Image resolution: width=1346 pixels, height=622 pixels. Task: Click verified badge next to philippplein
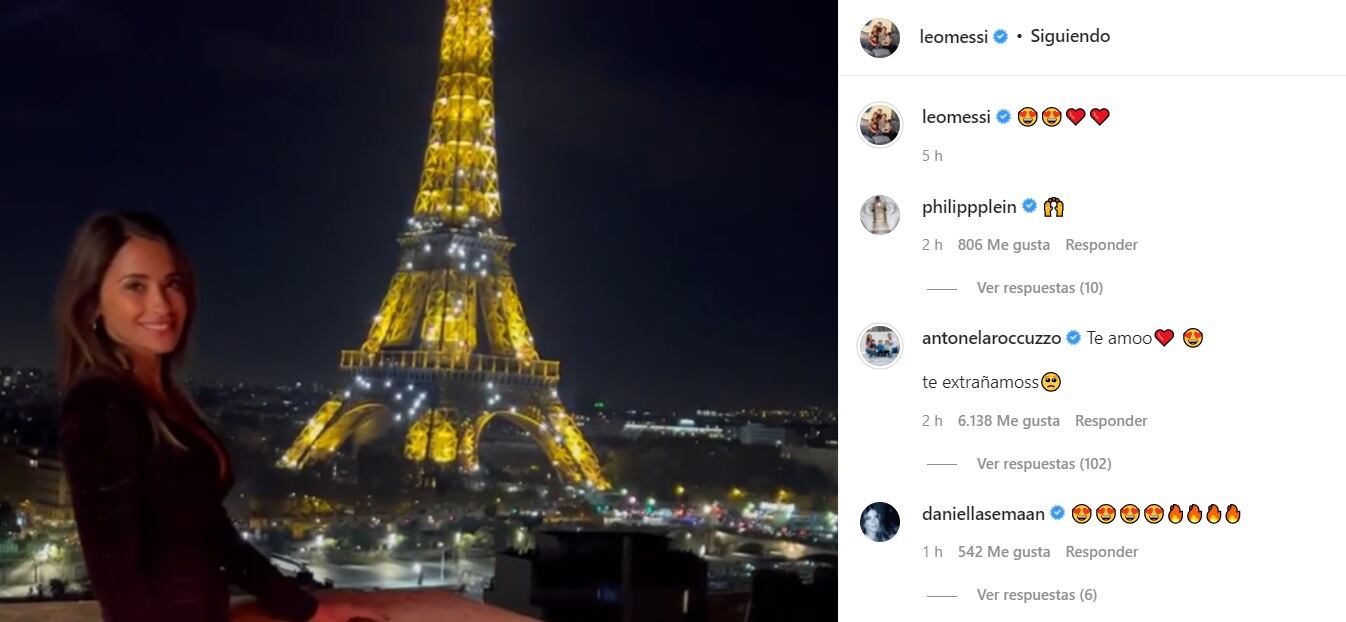[1028, 207]
